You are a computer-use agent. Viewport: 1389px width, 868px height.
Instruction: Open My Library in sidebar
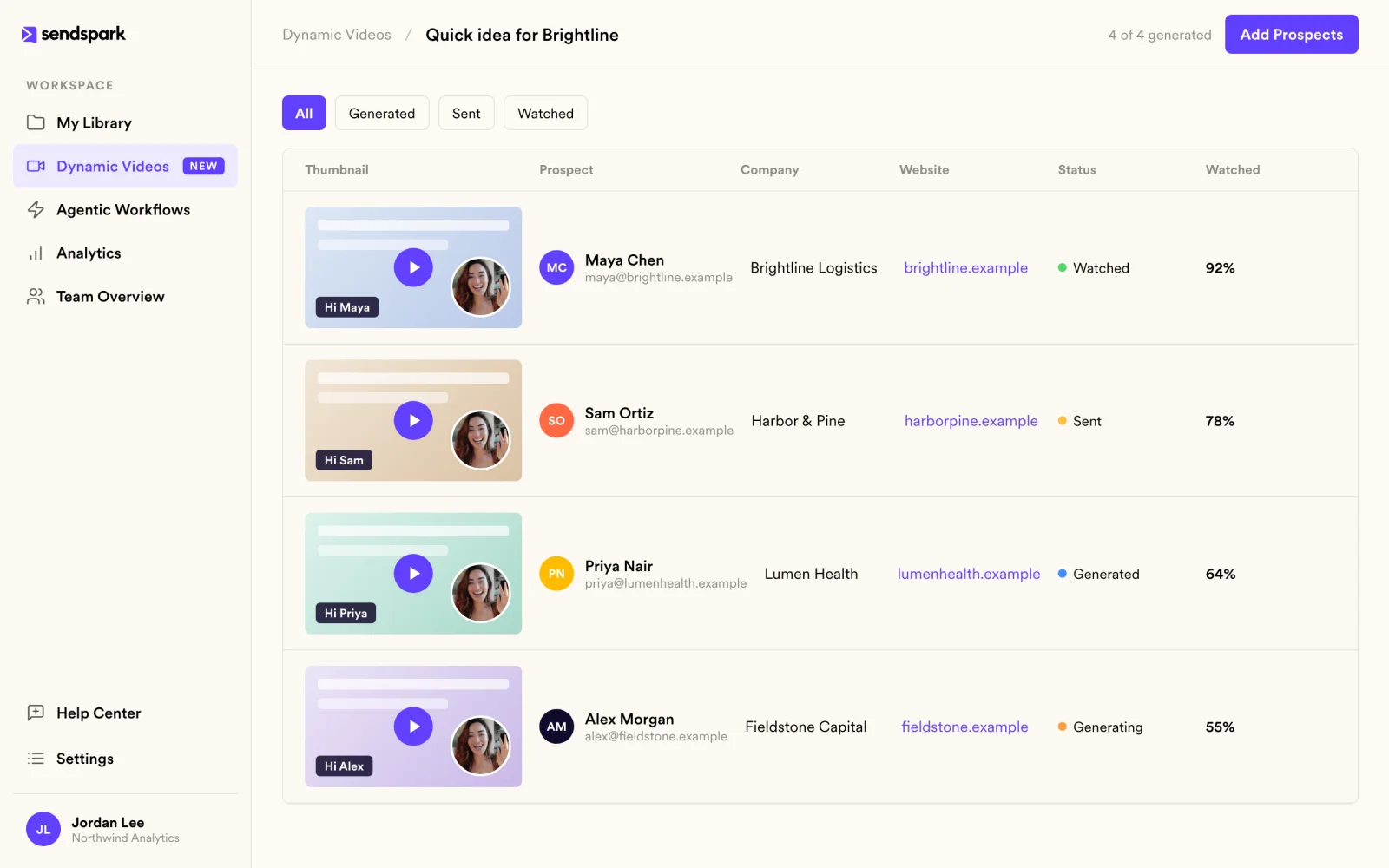pyautogui.click(x=125, y=122)
